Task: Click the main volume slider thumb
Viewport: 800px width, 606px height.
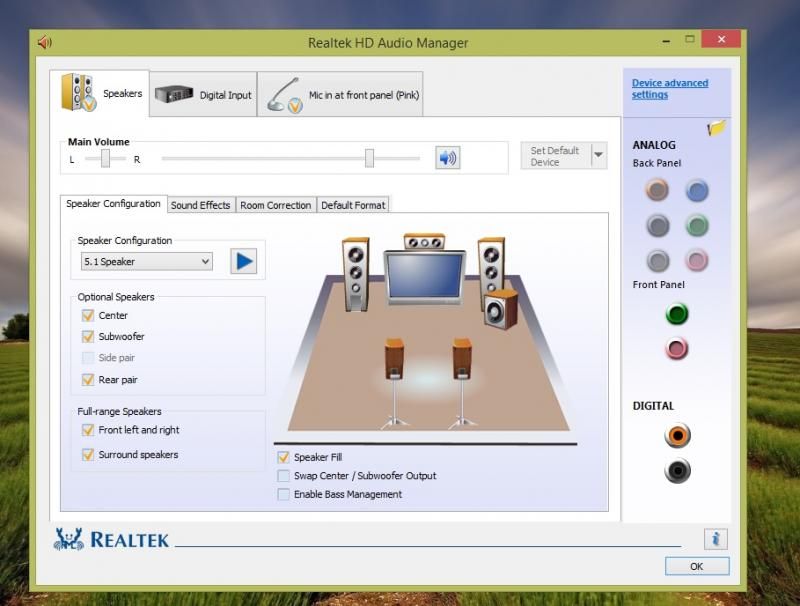Action: coord(369,158)
